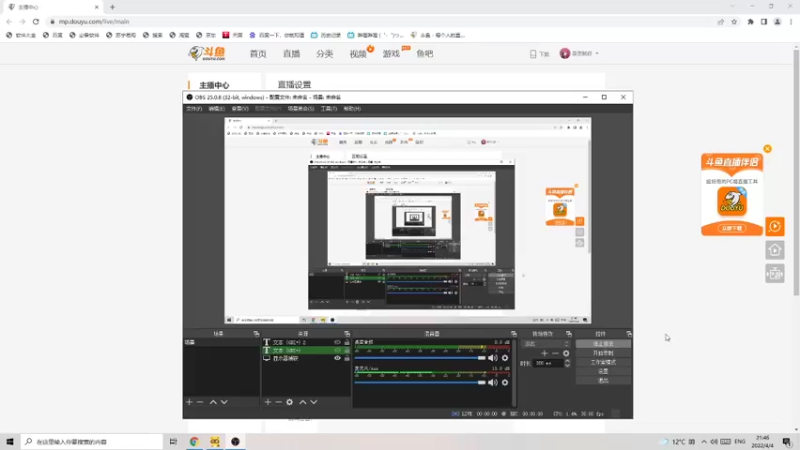Click the transition duration input field

pyautogui.click(x=547, y=363)
